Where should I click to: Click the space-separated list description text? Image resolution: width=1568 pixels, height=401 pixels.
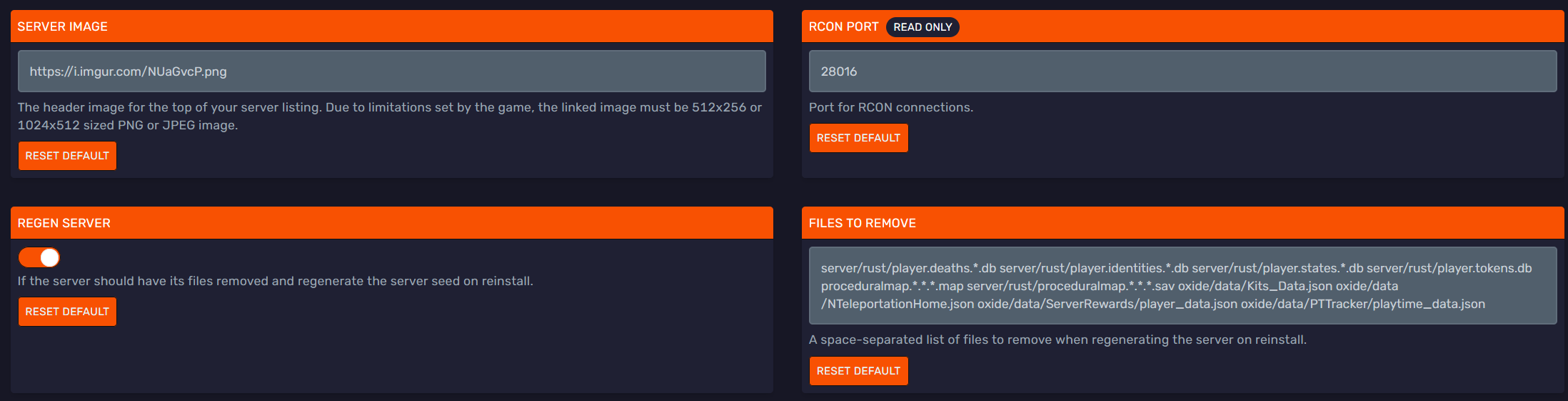click(1057, 340)
